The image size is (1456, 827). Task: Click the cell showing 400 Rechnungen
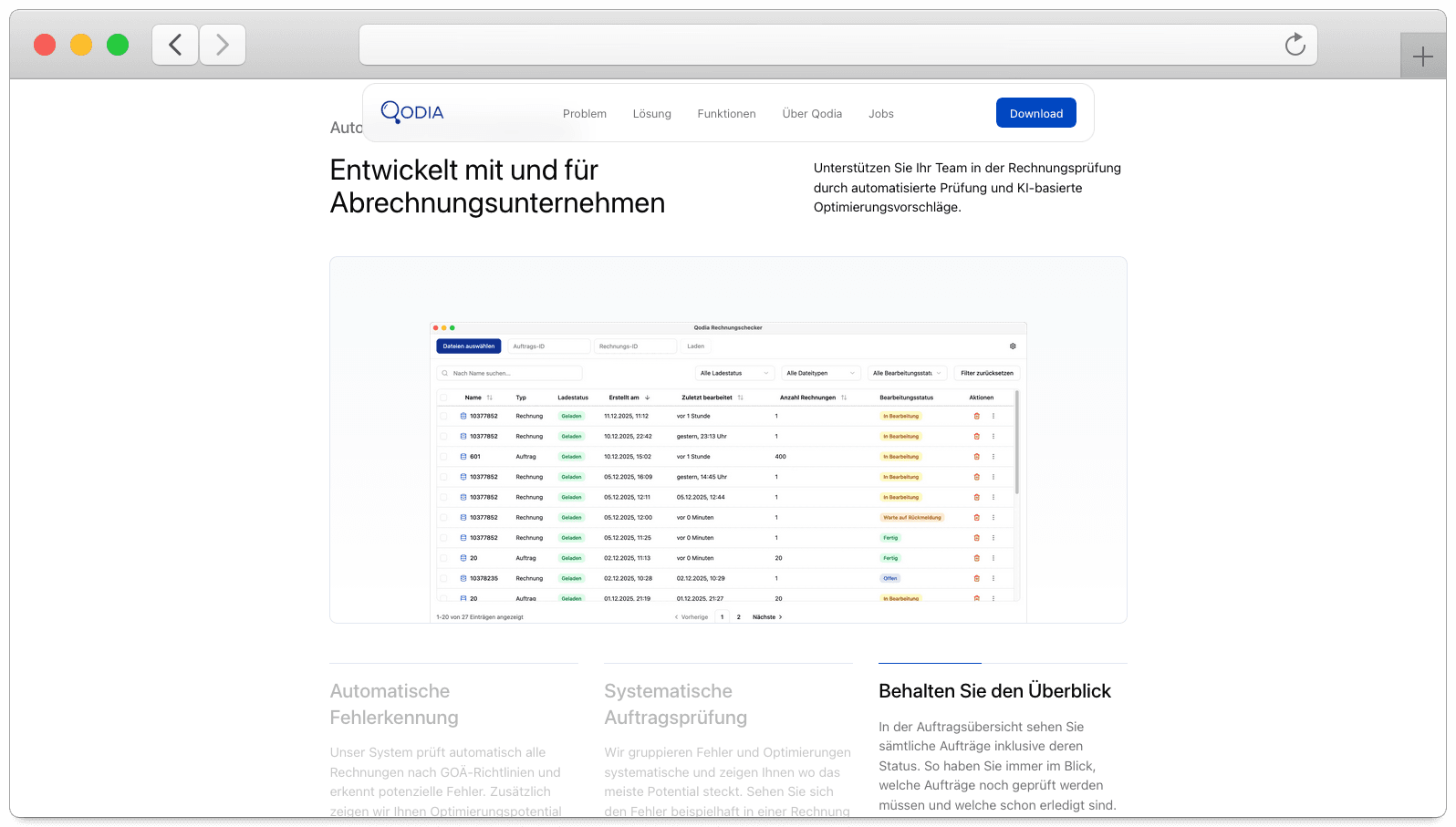(x=781, y=457)
